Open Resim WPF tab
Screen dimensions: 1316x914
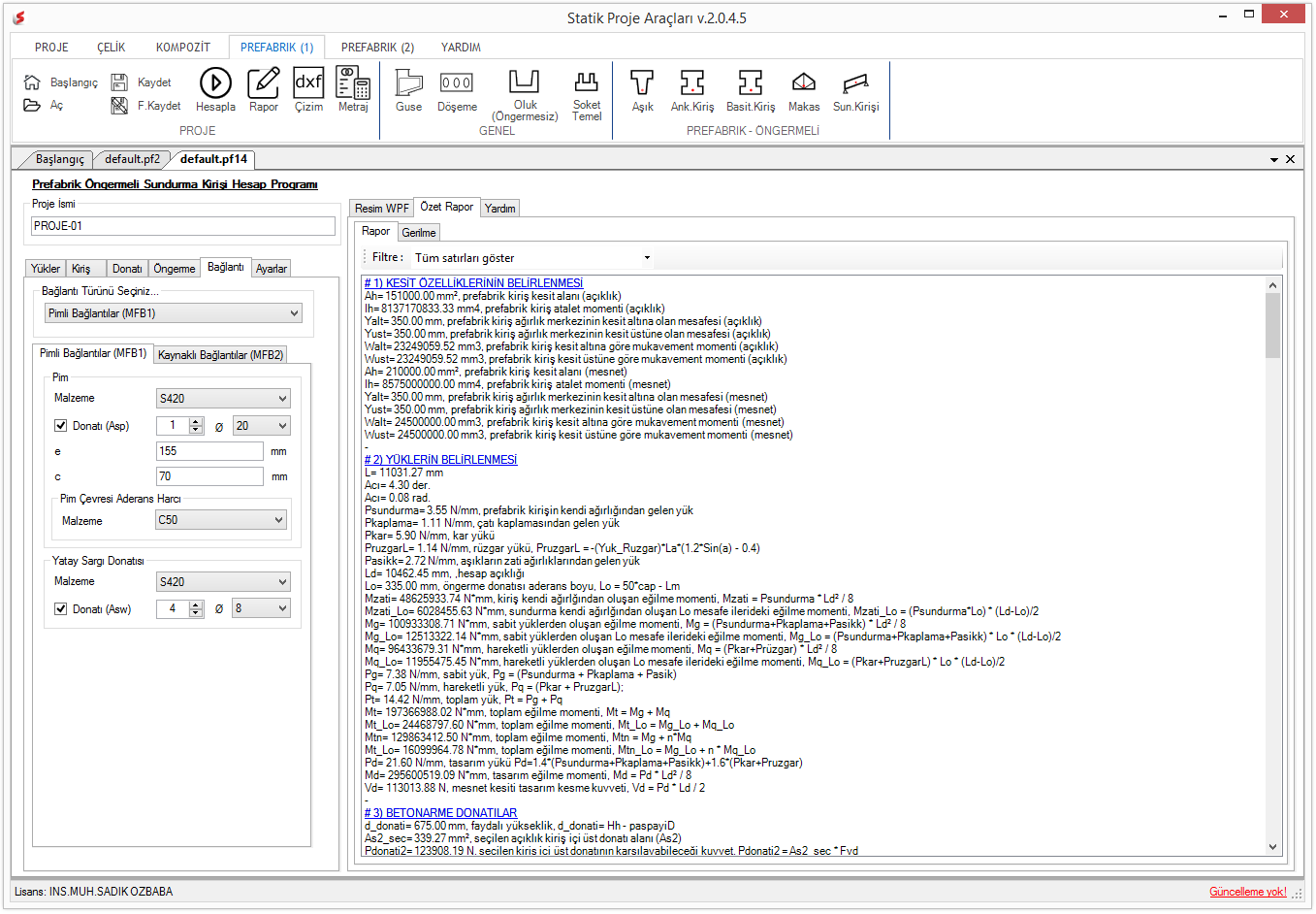[381, 209]
